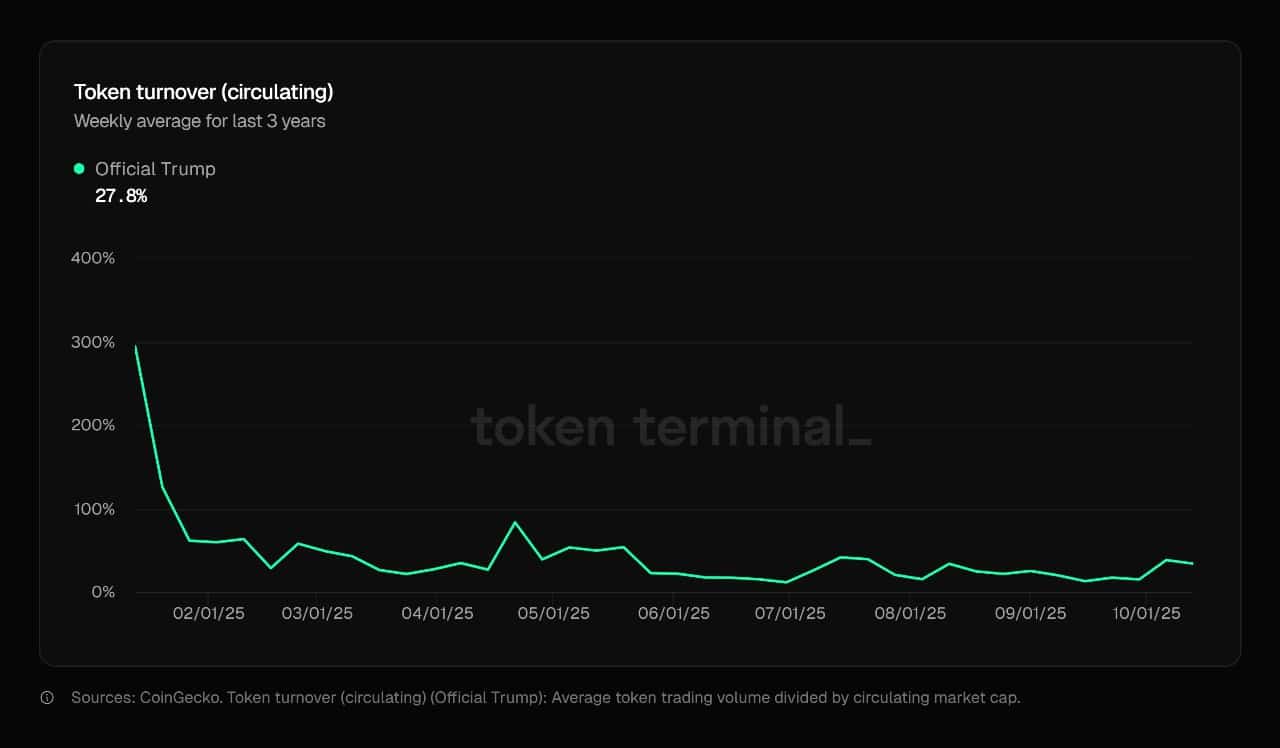Click the green Official Trump legend dot

pos(79,169)
